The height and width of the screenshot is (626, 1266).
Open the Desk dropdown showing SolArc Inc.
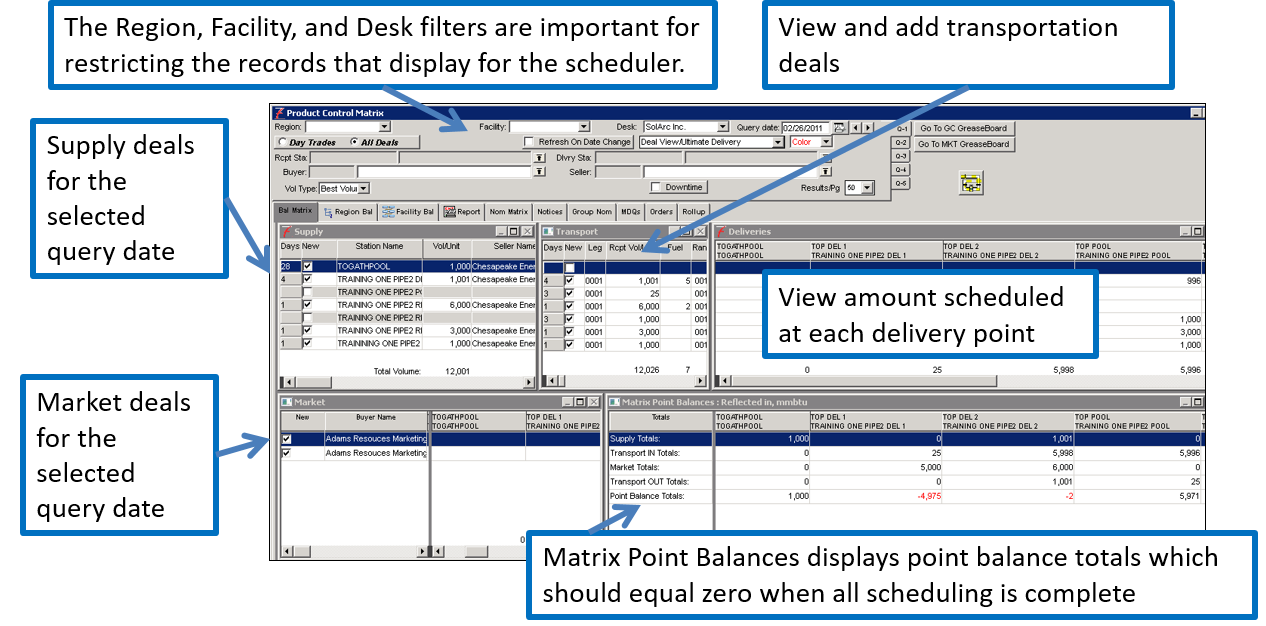click(723, 128)
